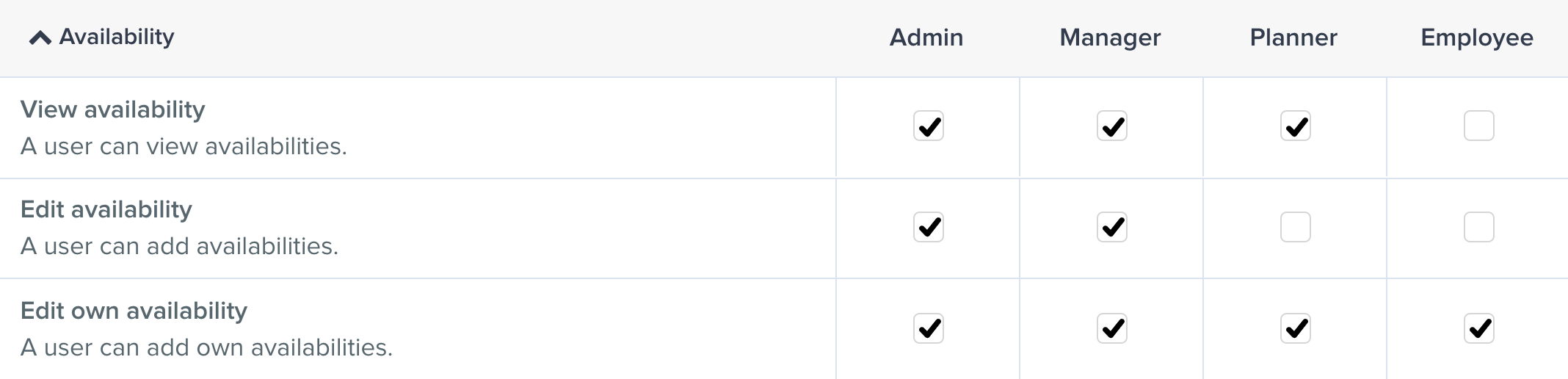
Task: Click the Employee column header
Action: [x=1477, y=37]
